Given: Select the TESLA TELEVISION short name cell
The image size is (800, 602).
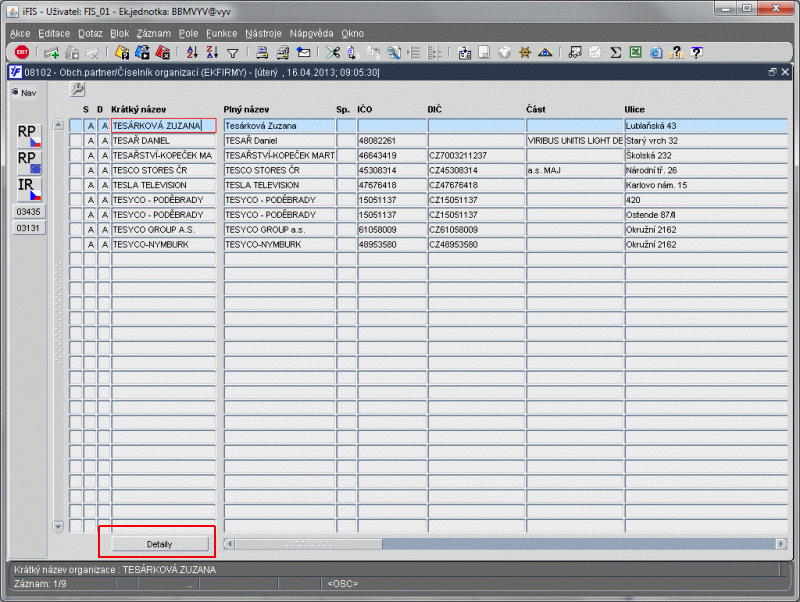Looking at the screenshot, I should point(164,185).
